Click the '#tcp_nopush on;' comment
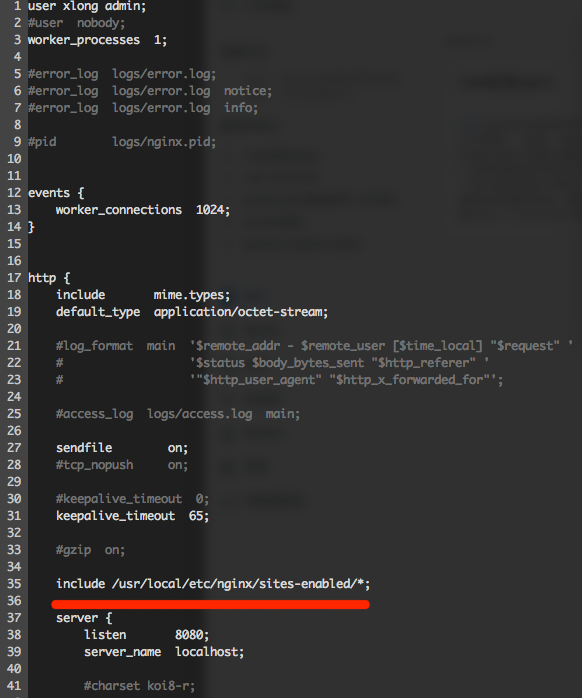Screen dimensions: 582x698 point(122,465)
